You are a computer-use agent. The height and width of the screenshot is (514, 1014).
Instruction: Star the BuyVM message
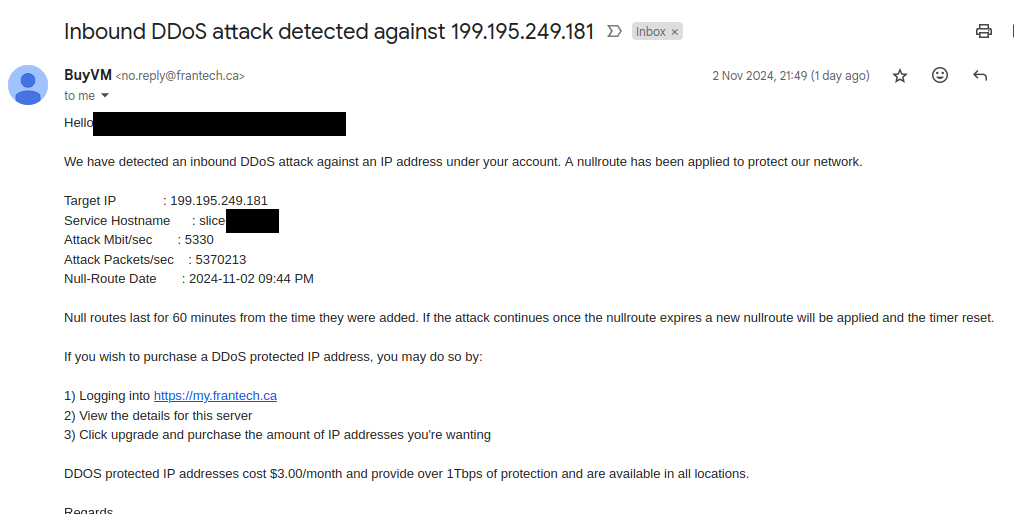click(900, 76)
